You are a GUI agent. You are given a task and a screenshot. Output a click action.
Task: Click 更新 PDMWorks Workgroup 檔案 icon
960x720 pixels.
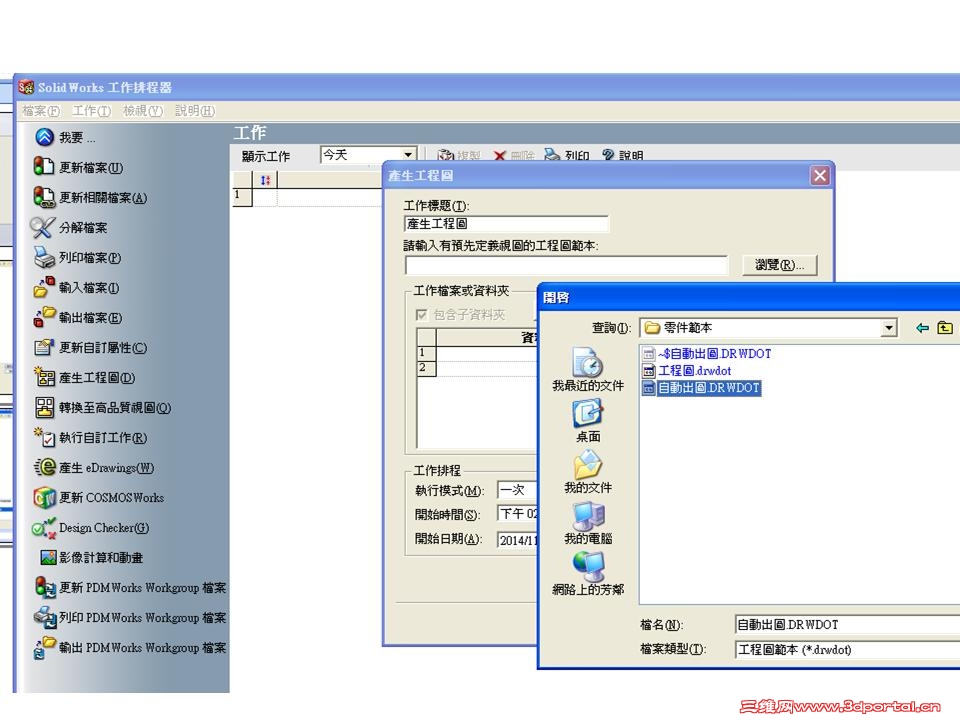click(x=45, y=587)
